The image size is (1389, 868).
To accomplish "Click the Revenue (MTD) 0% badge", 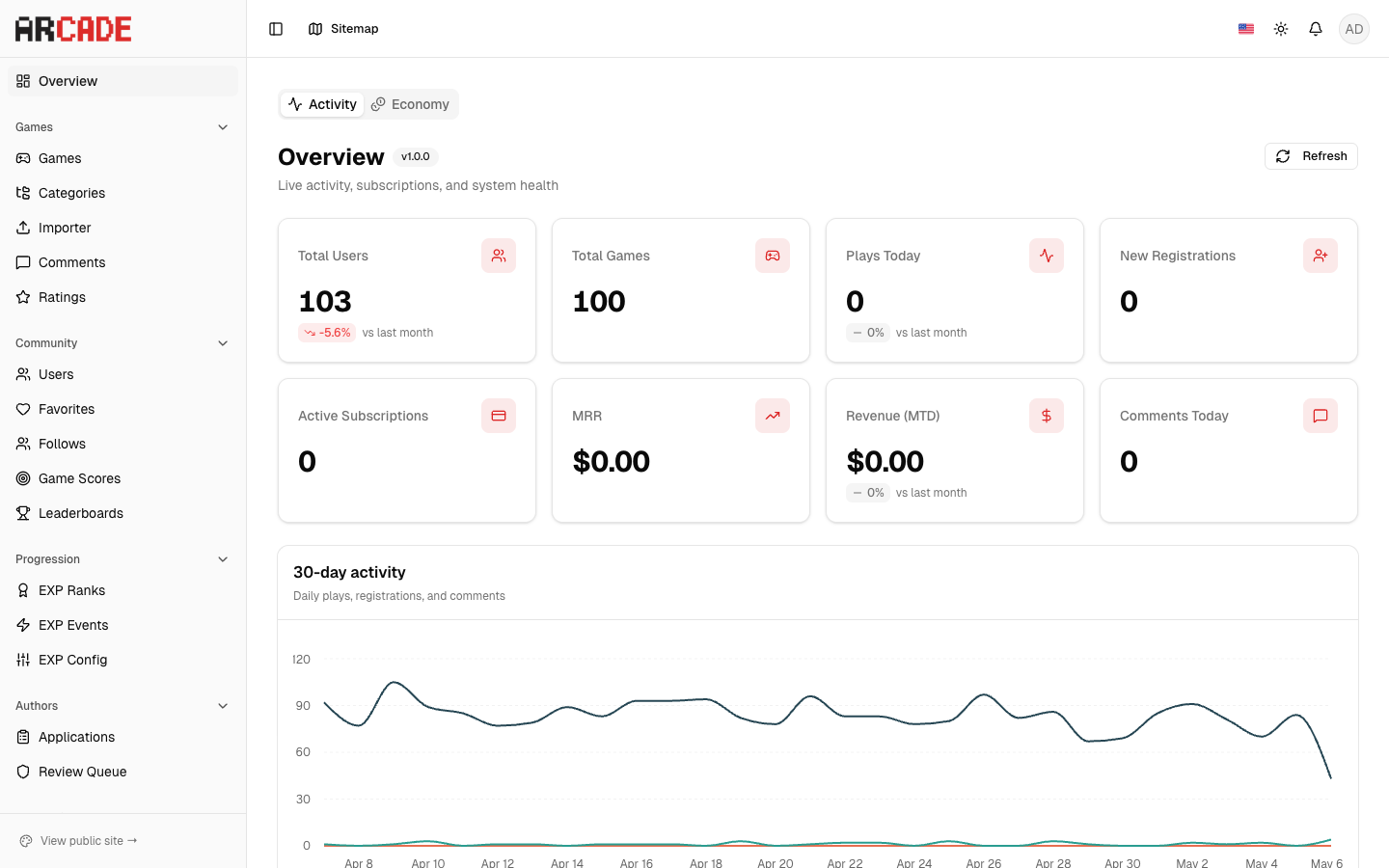I will coord(869,493).
